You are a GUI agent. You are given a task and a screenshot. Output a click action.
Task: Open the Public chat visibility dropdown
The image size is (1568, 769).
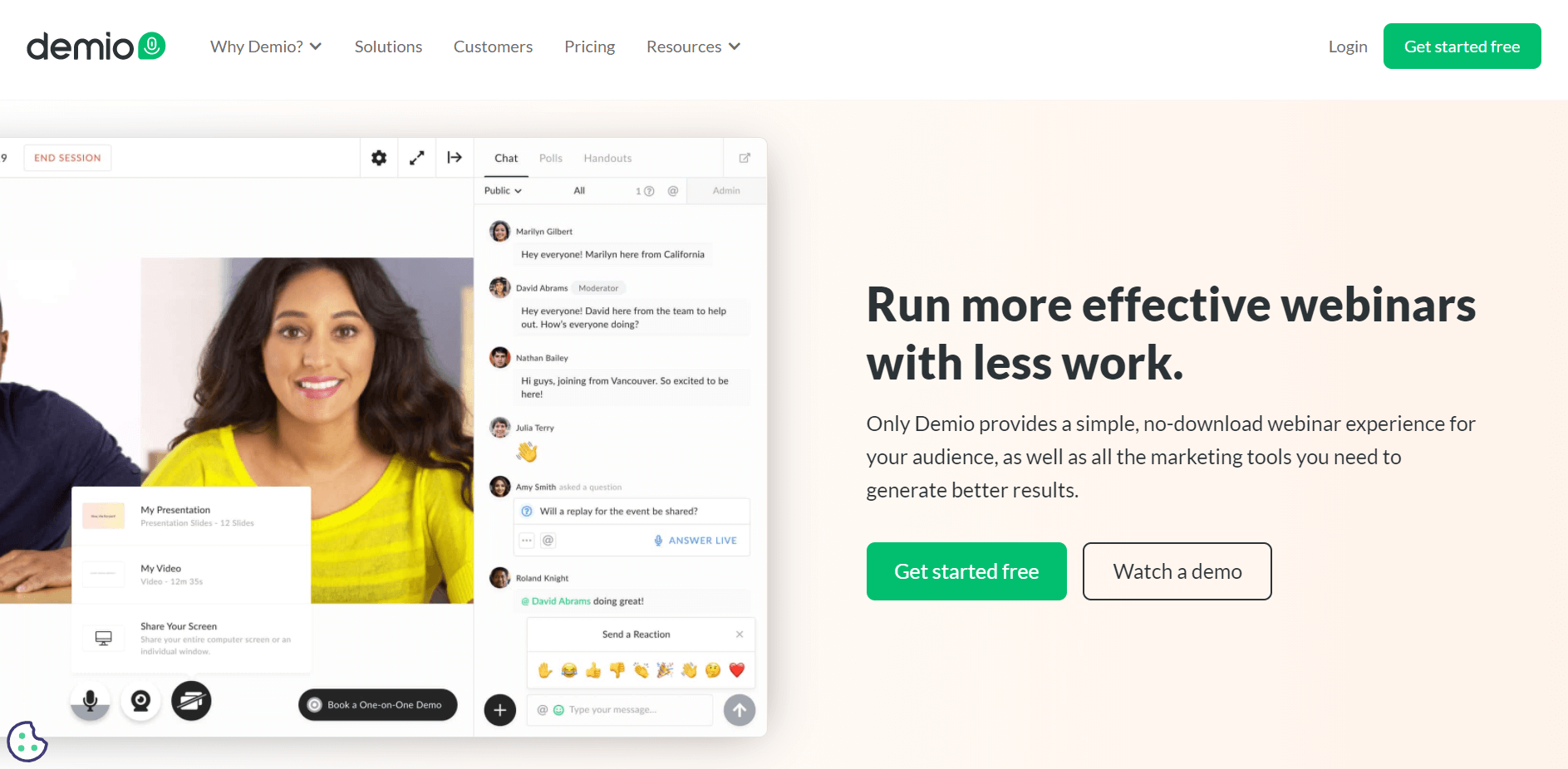pos(503,191)
